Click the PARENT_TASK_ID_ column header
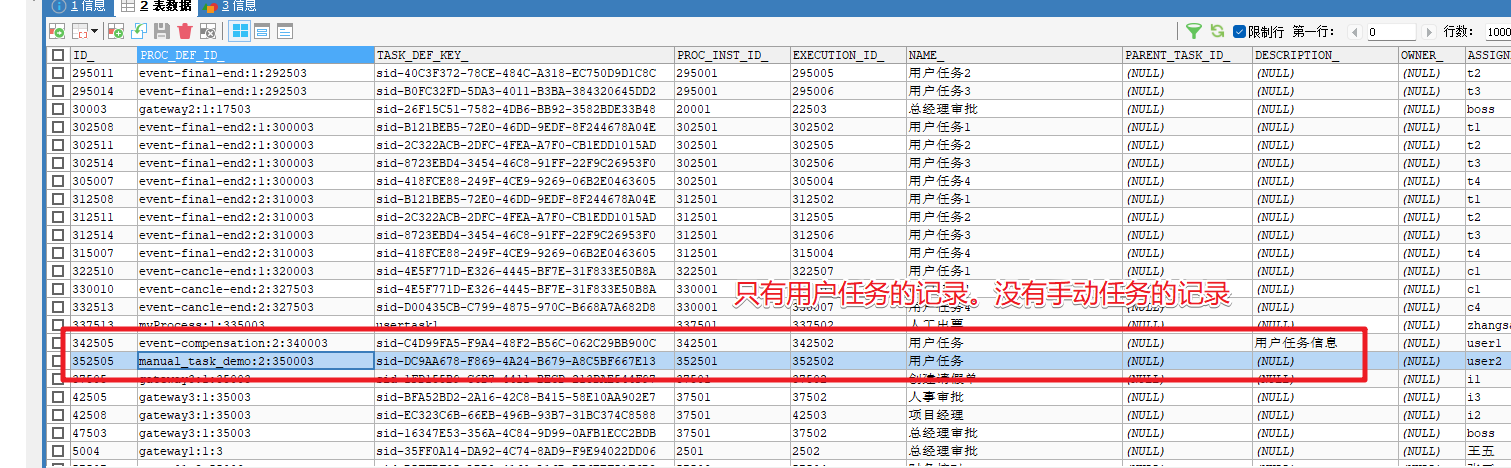Viewport: 1511px width, 468px height. click(1188, 55)
